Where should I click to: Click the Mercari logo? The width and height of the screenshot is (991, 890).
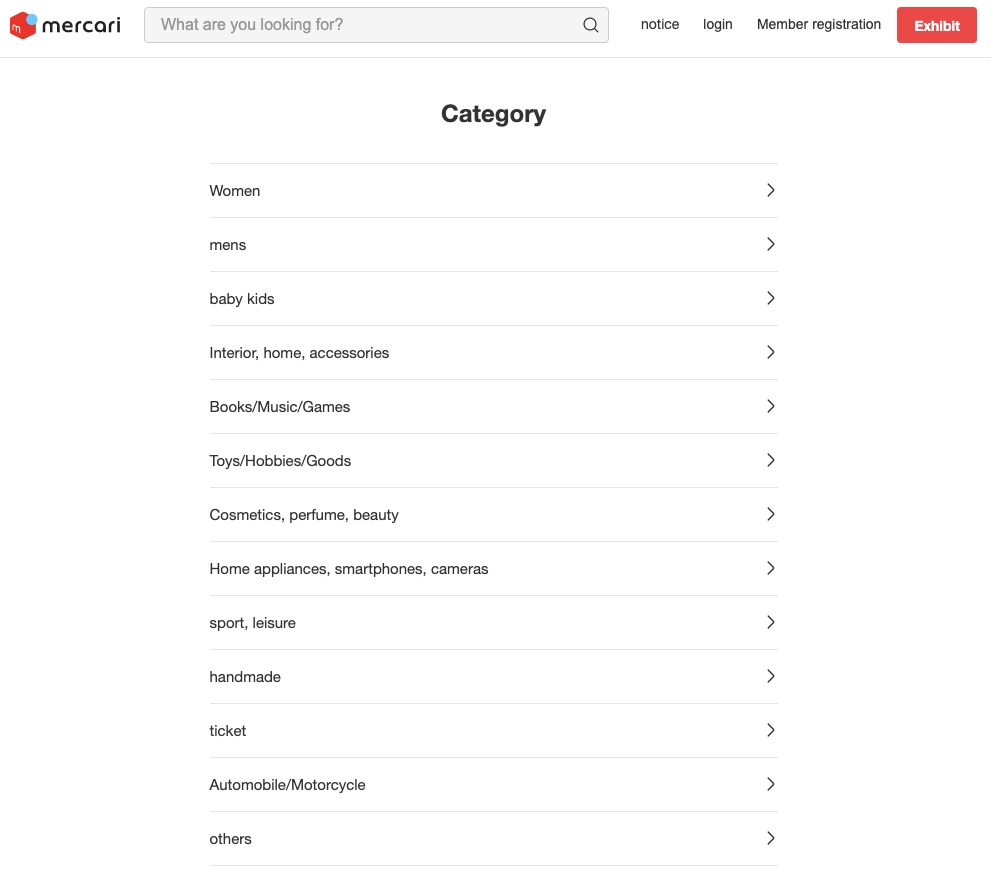(65, 25)
